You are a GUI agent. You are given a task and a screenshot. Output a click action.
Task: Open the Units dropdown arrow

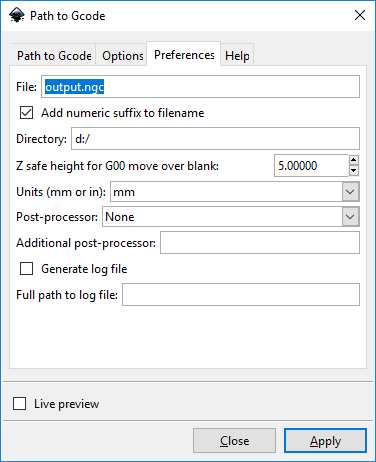coord(350,192)
